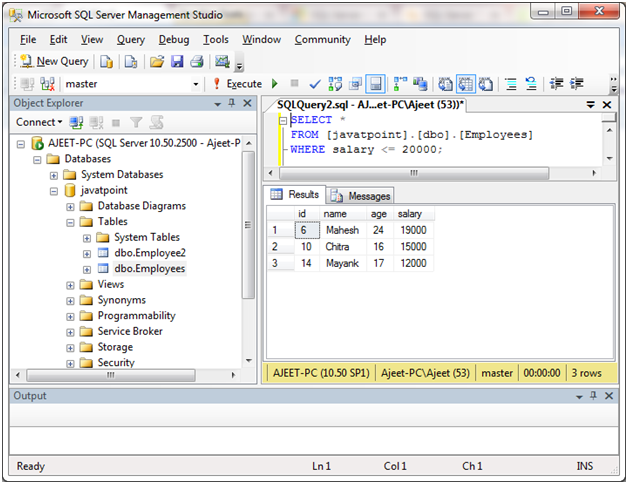
Task: Click the Cancel Executing Query stop icon
Action: point(294,83)
